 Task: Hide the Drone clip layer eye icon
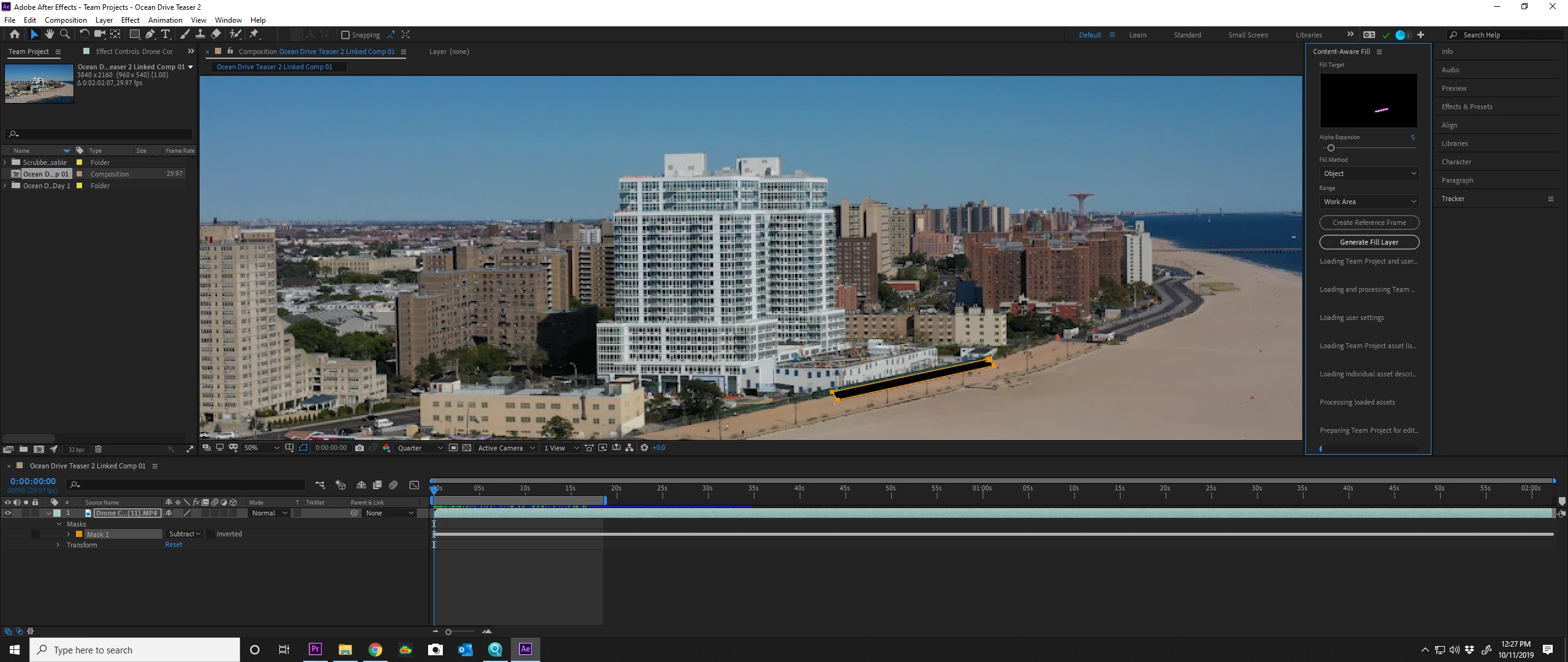8,513
